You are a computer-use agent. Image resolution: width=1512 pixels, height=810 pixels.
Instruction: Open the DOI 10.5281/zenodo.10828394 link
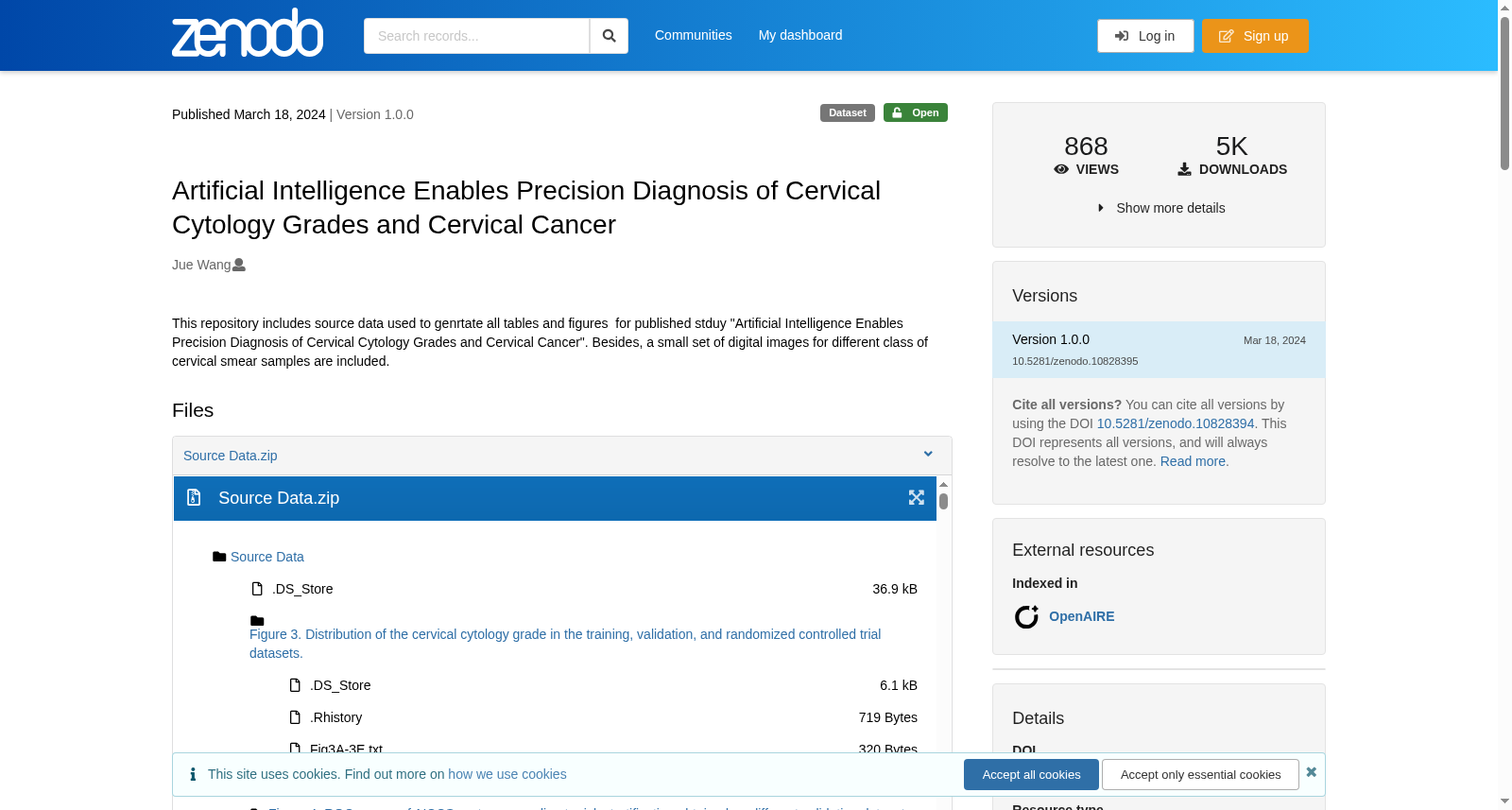[x=1175, y=423]
